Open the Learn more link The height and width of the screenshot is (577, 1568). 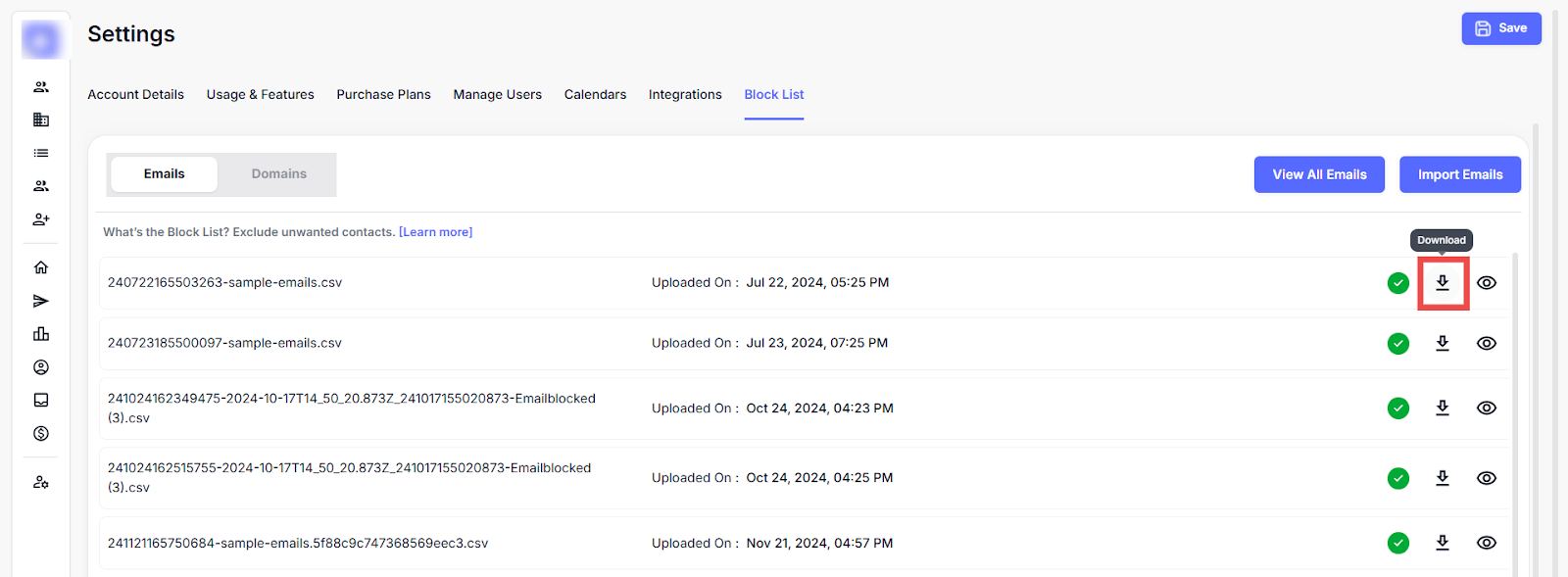point(435,232)
